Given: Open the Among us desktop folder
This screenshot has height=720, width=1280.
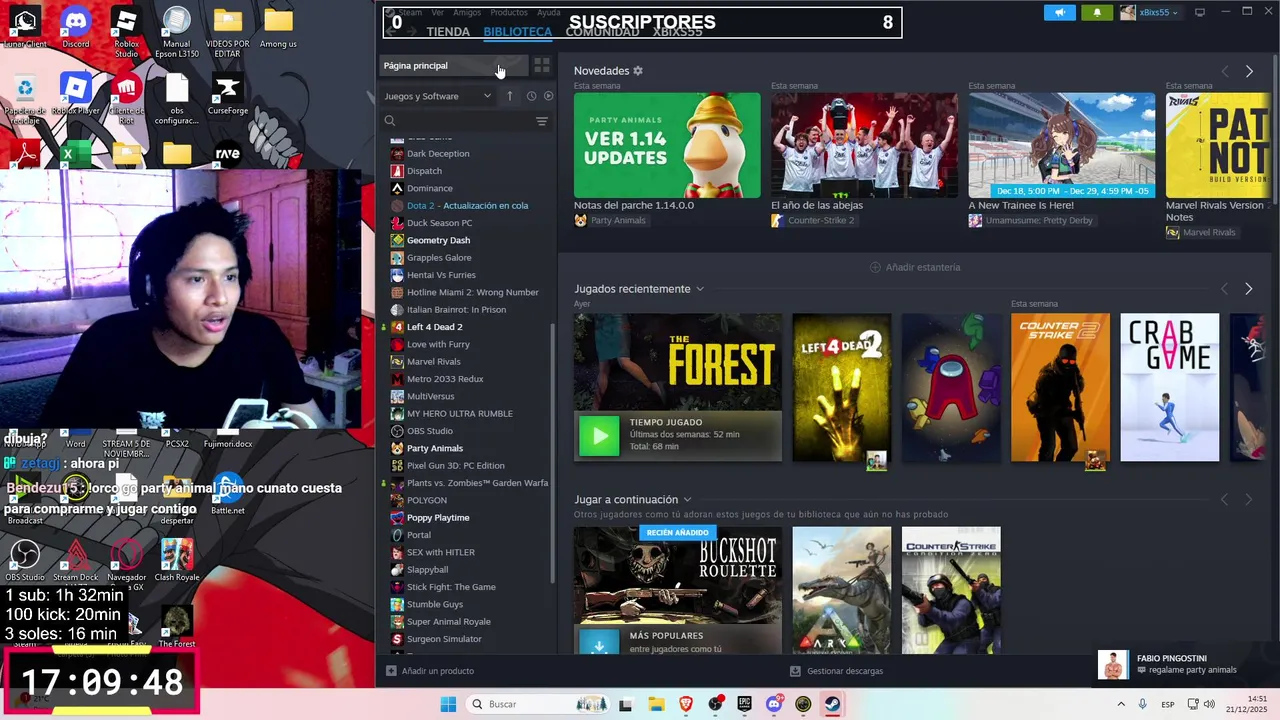Looking at the screenshot, I should point(278,27).
